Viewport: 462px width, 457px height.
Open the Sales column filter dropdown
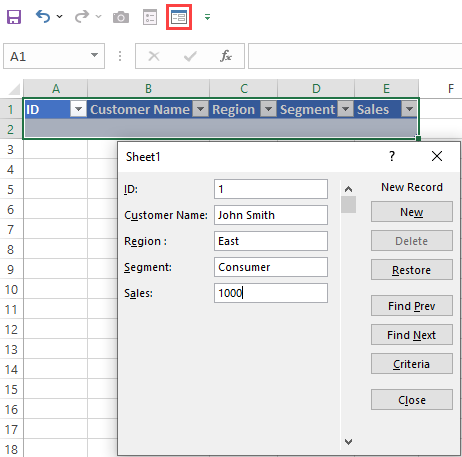[x=409, y=109]
